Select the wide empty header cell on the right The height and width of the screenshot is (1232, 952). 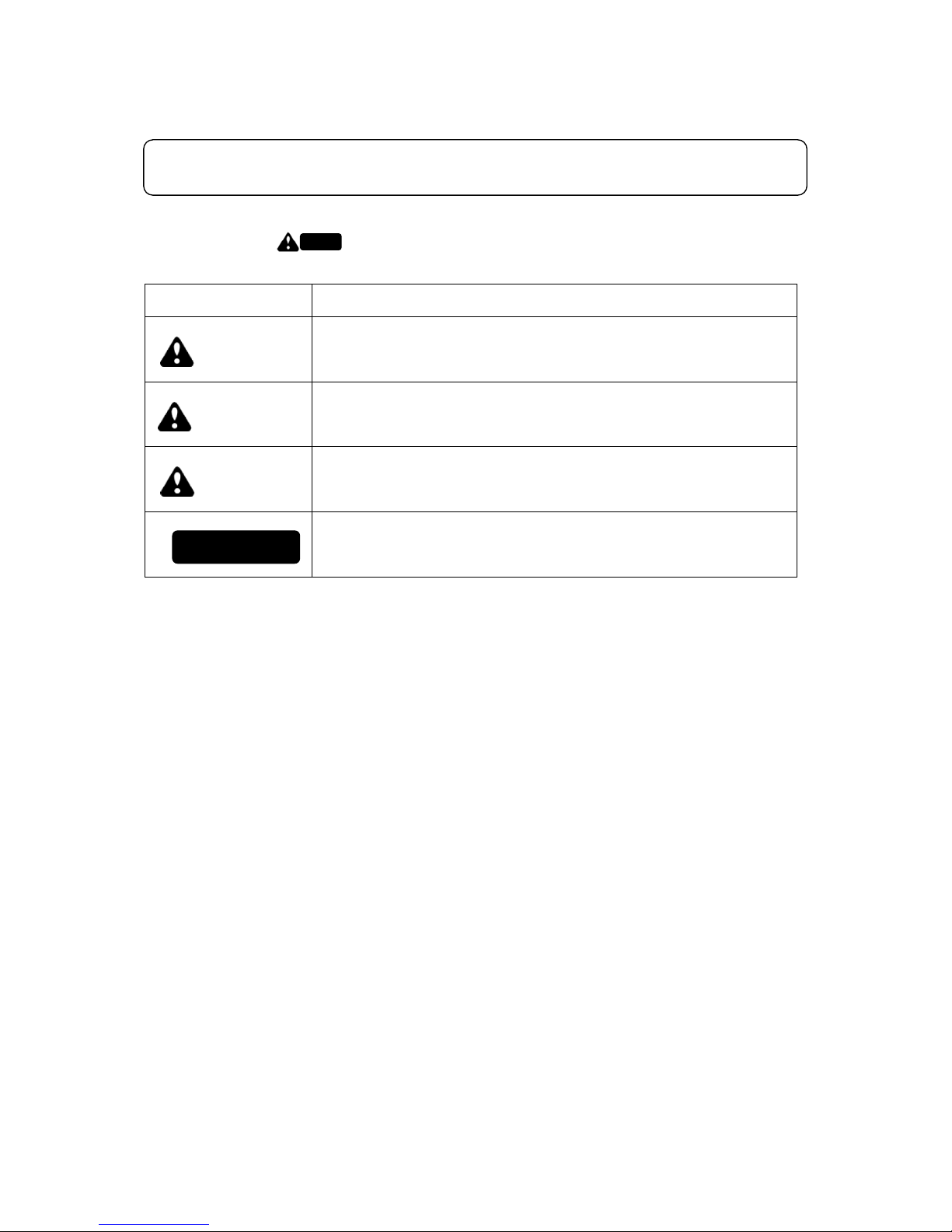pyautogui.click(x=554, y=300)
